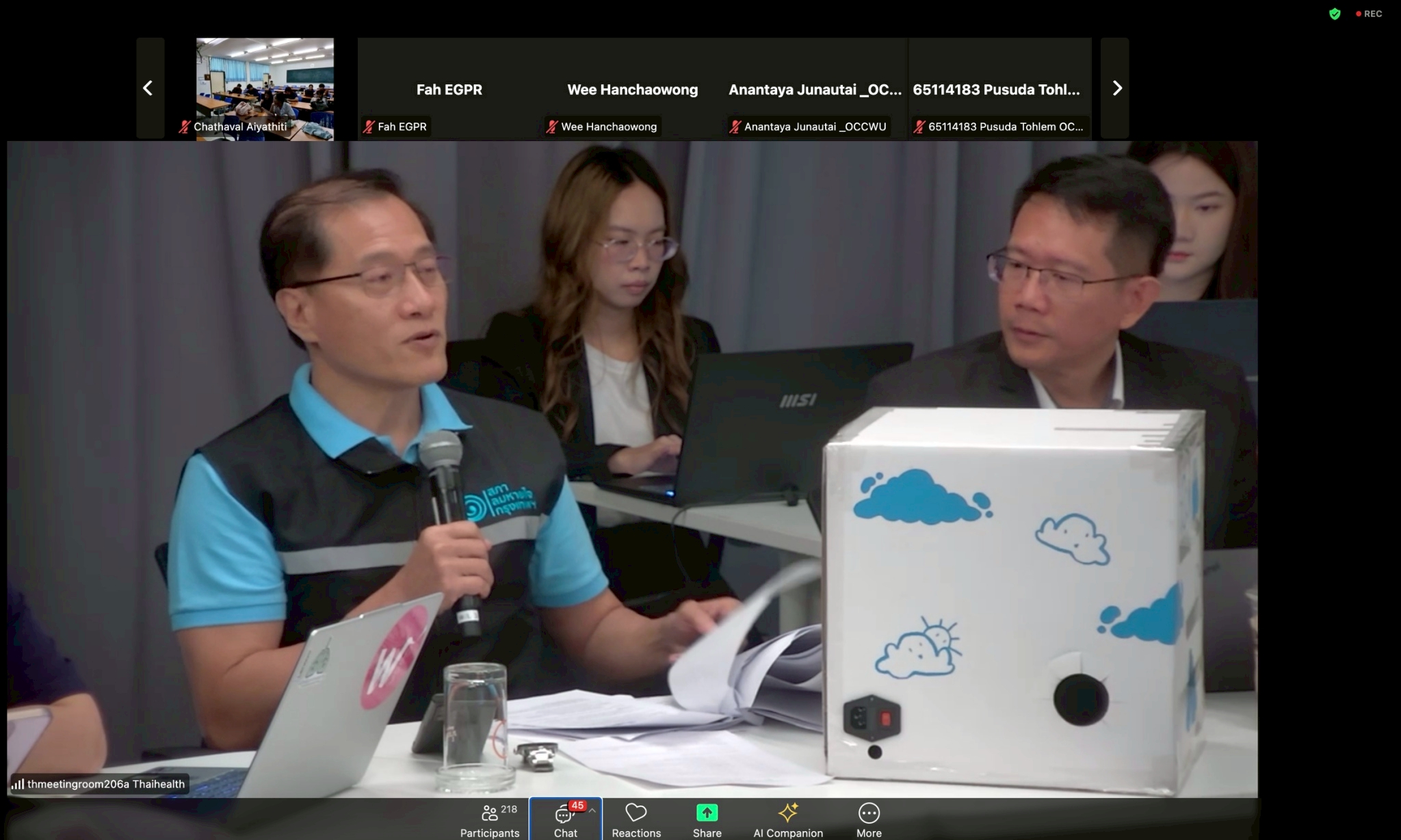Click muted mic icon beside Fah EGPR

pyautogui.click(x=369, y=127)
